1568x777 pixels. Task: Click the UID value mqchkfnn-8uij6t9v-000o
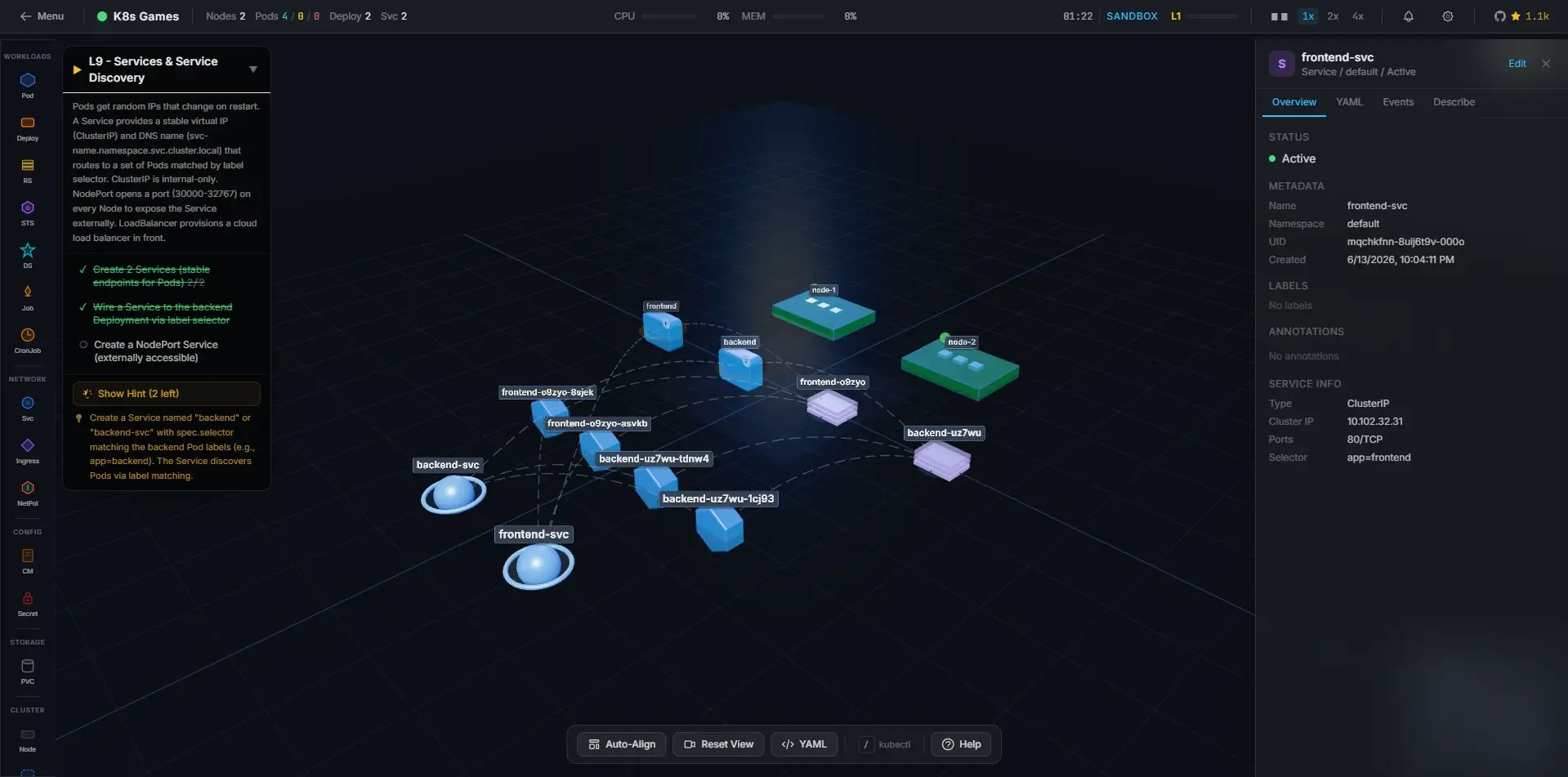(1405, 242)
